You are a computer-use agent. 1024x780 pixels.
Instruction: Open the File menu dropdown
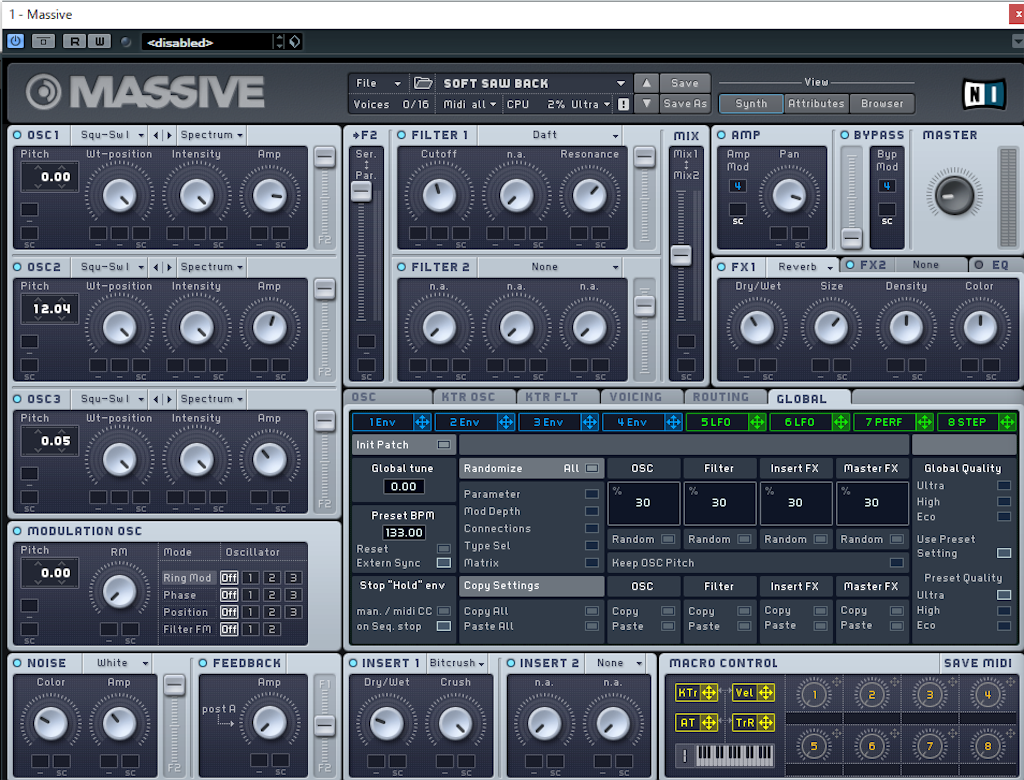[378, 83]
